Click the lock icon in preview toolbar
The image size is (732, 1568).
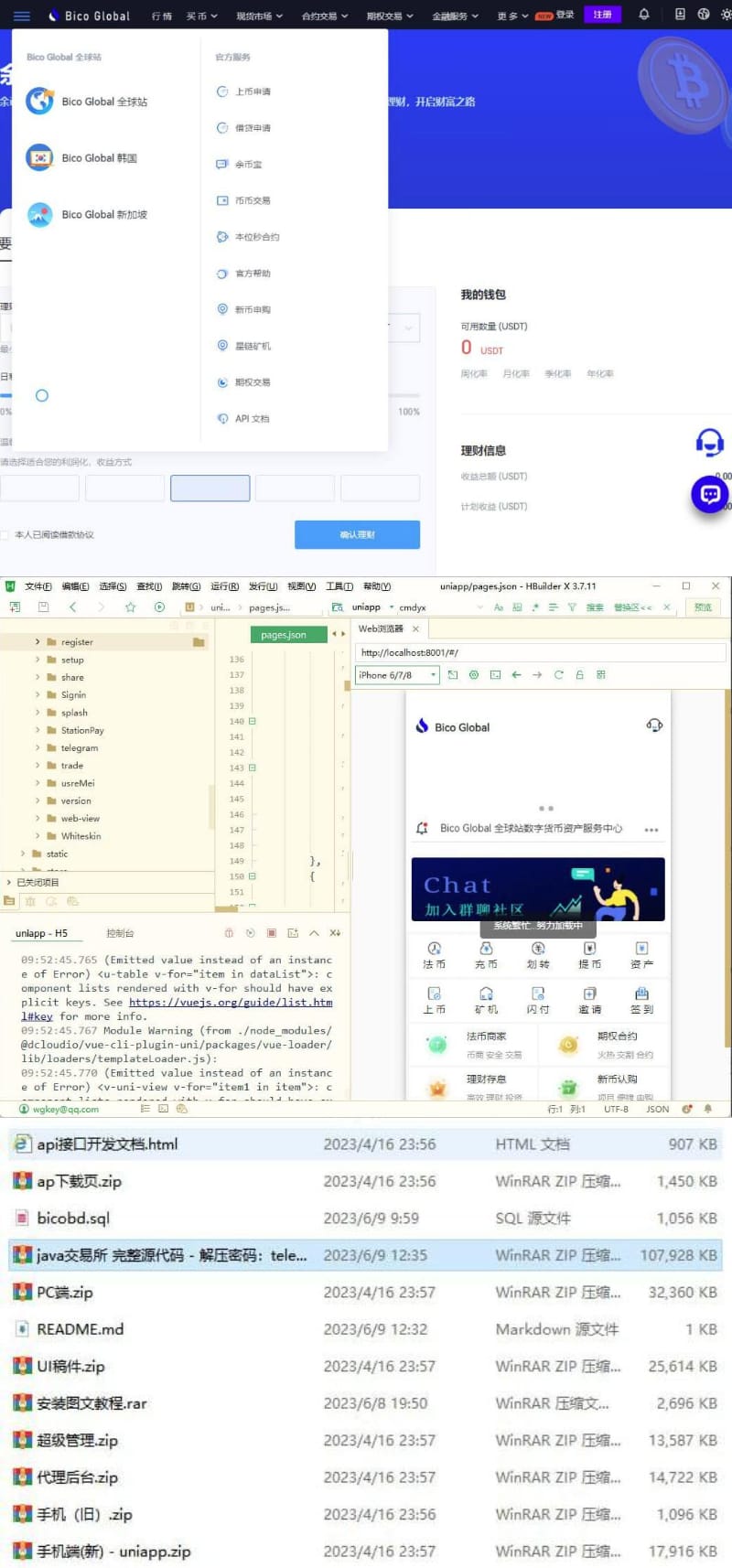(579, 675)
